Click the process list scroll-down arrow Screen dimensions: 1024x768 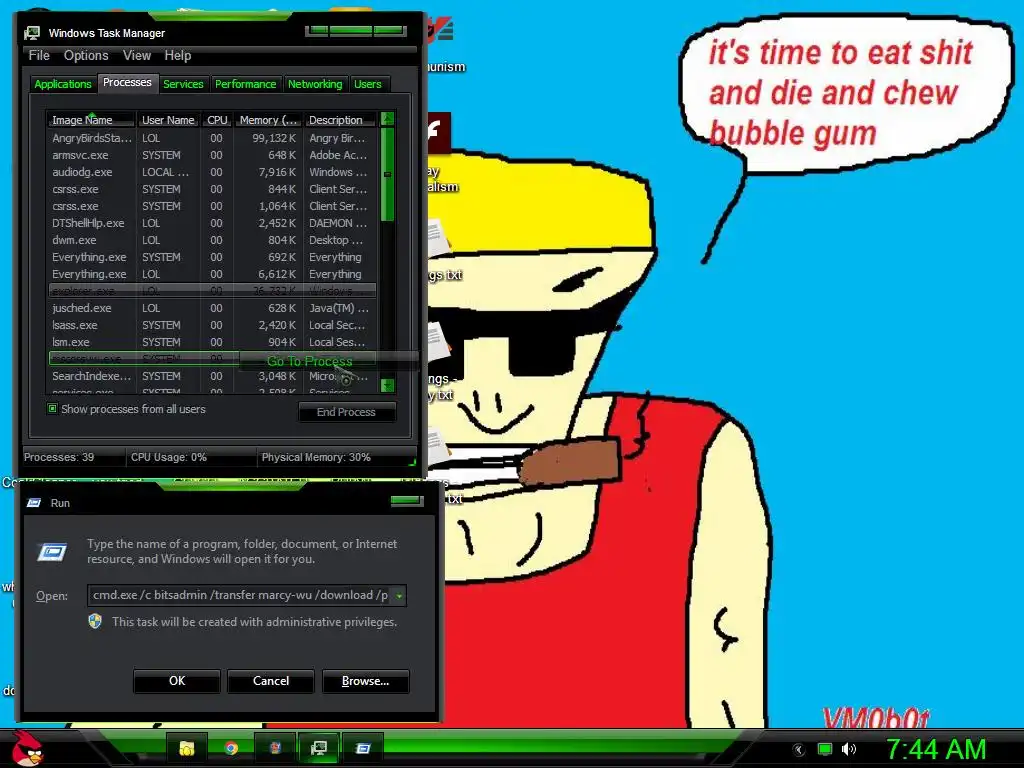click(388, 385)
